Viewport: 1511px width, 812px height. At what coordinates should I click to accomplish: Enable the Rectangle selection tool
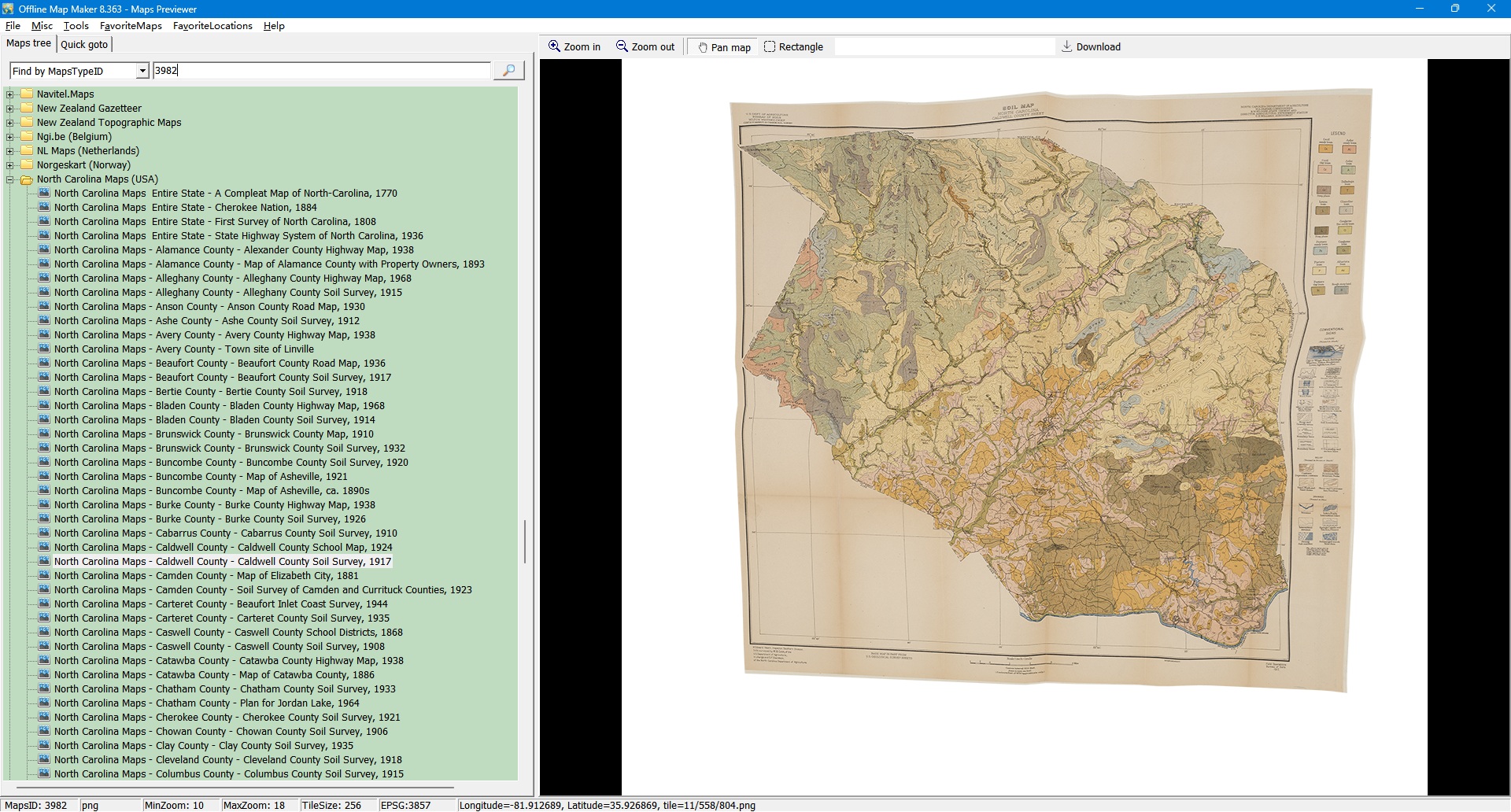(x=793, y=47)
